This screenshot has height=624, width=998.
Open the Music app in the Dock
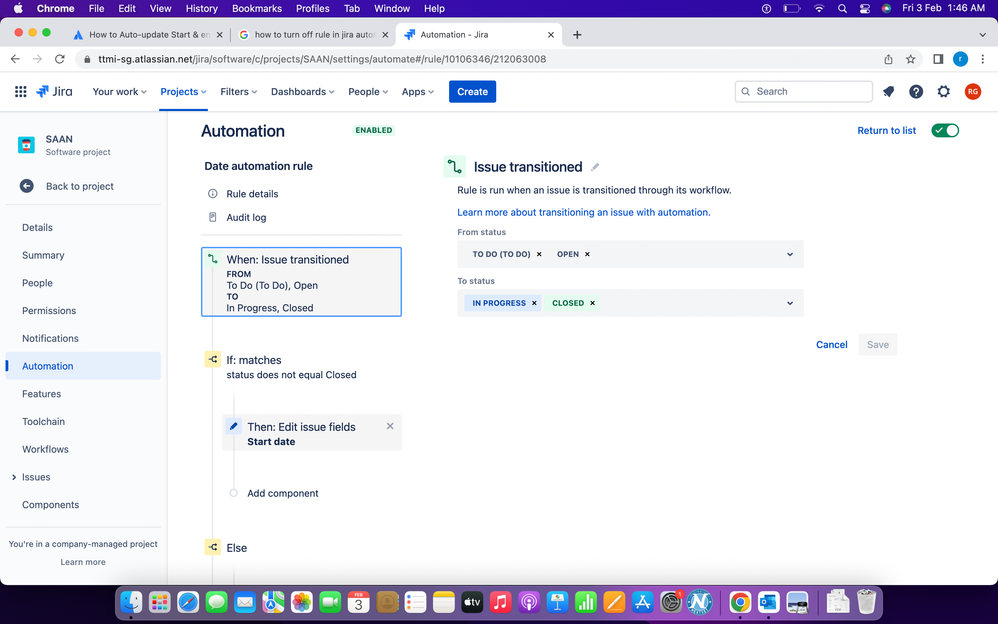click(500, 602)
